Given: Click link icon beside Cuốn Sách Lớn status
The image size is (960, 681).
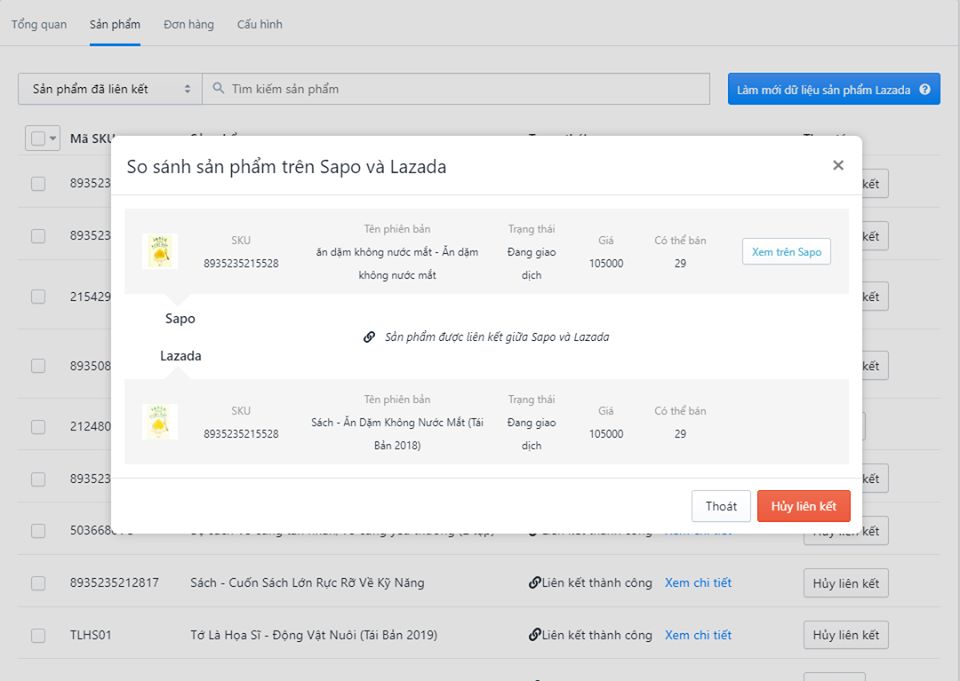Looking at the screenshot, I should click(x=534, y=583).
